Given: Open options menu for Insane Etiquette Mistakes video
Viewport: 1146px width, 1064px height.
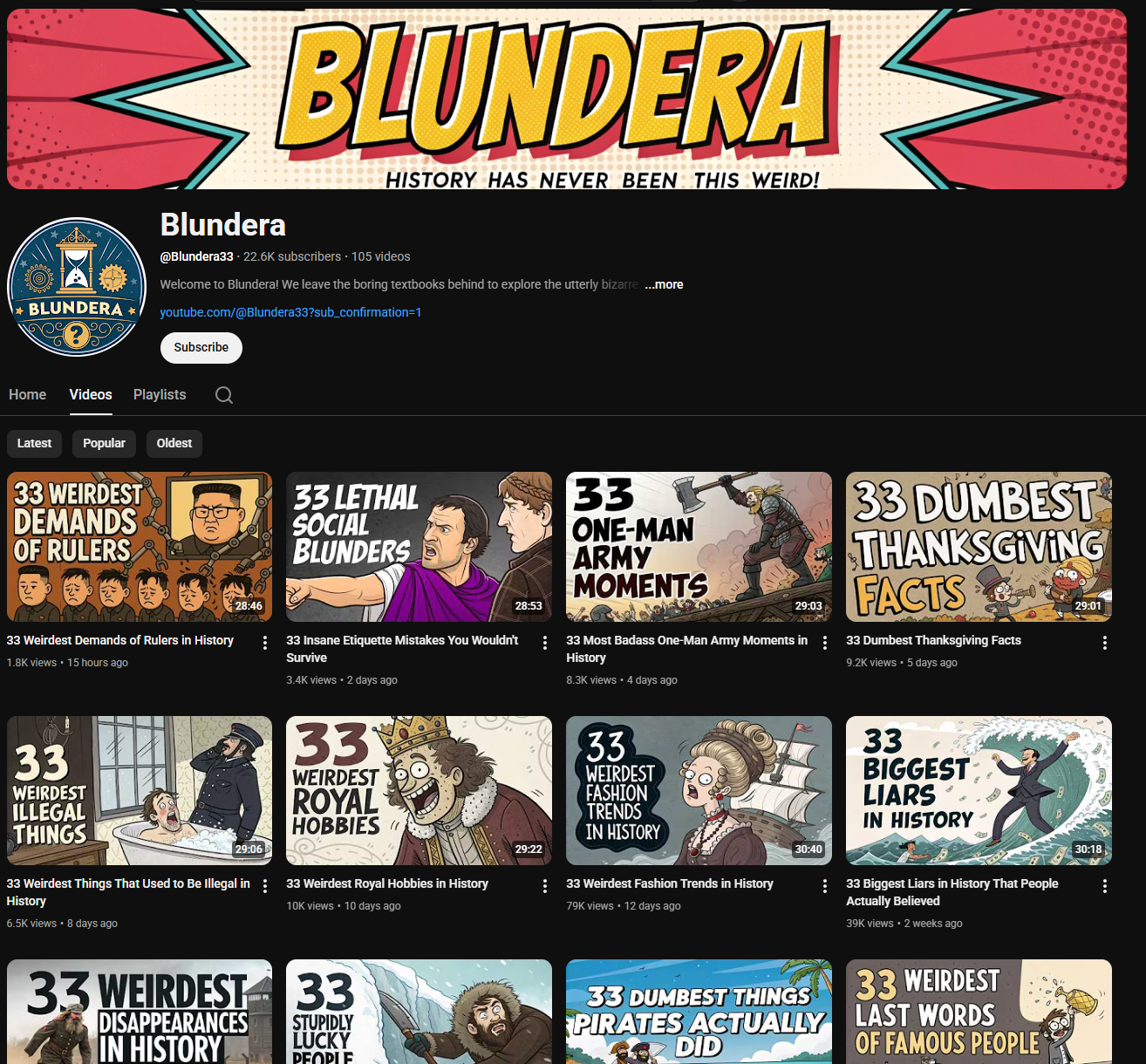Looking at the screenshot, I should coord(545,643).
